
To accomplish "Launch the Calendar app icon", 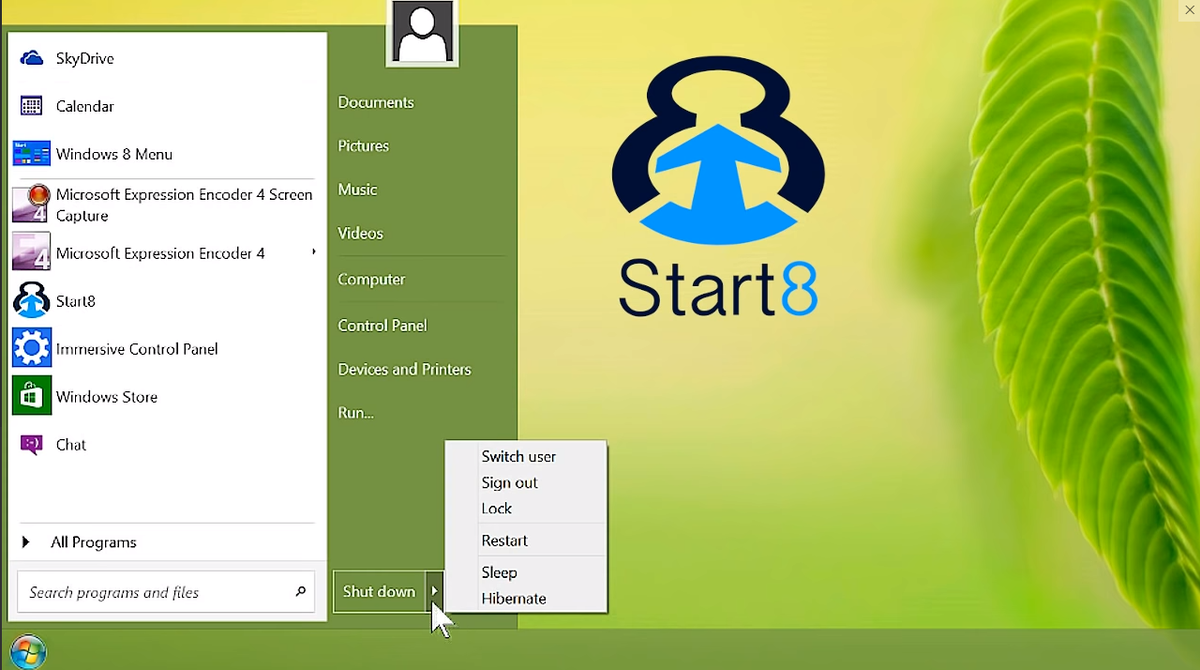I will point(31,106).
